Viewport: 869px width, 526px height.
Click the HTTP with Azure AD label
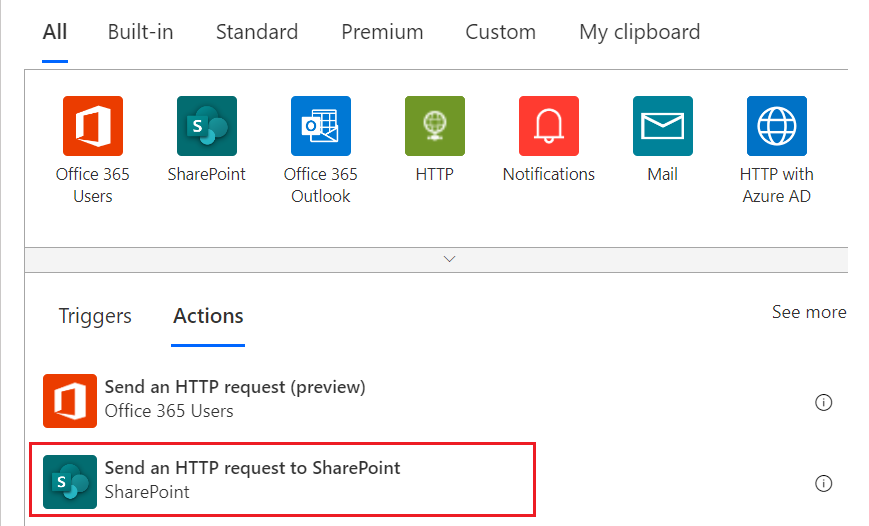click(776, 185)
